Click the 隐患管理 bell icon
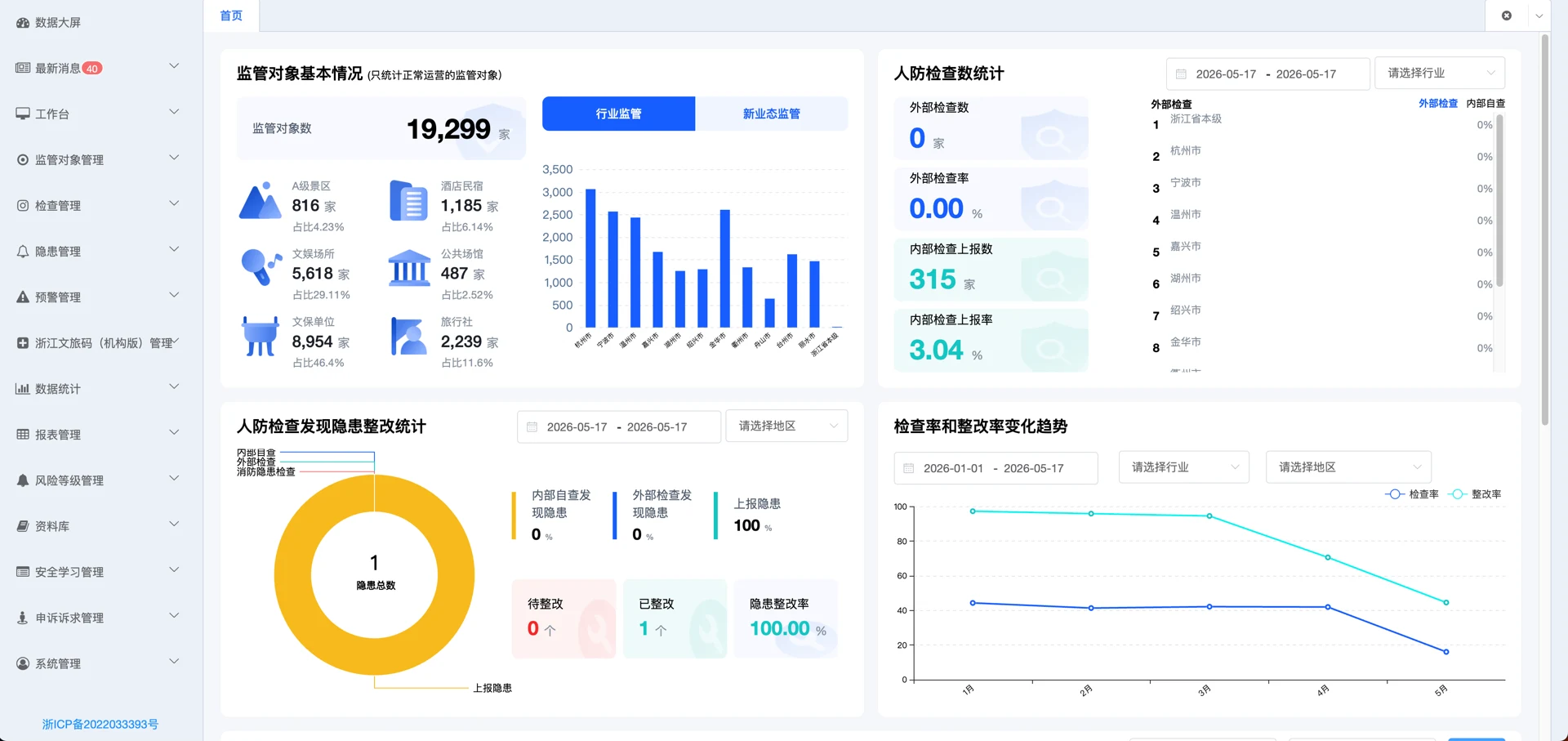The width and height of the screenshot is (1568, 741). click(x=23, y=251)
